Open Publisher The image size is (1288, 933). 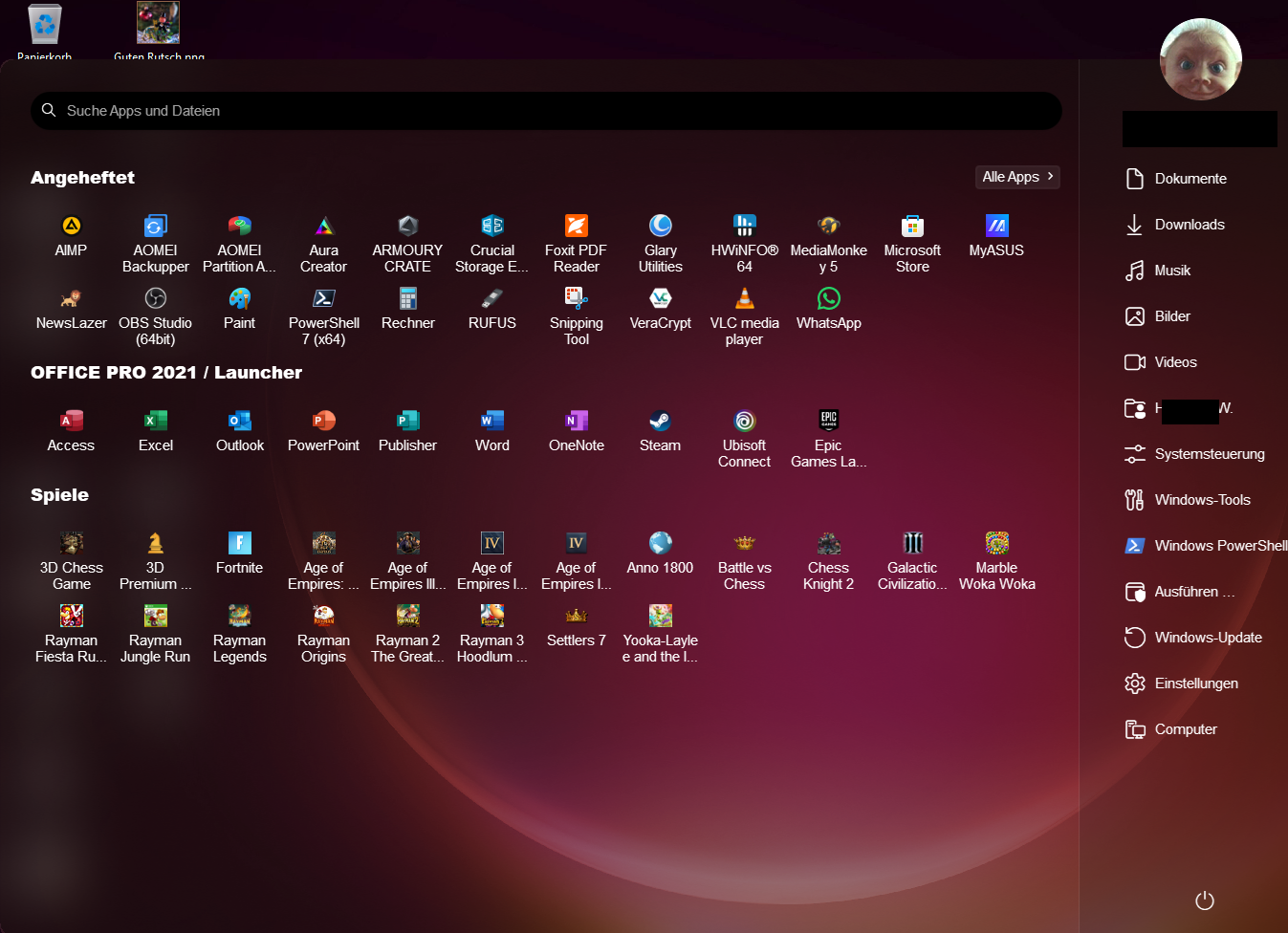point(407,431)
